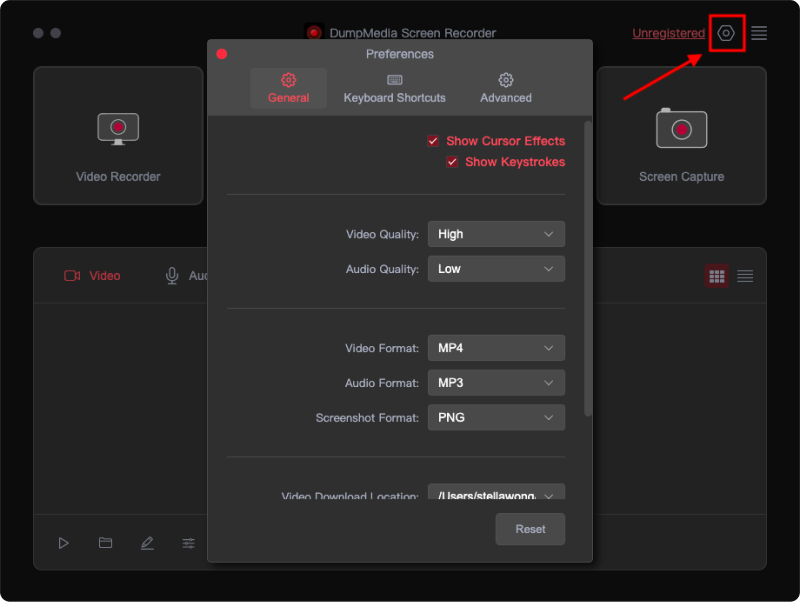This screenshot has width=800, height=602.
Task: Switch to list view of recordings
Action: tap(745, 276)
